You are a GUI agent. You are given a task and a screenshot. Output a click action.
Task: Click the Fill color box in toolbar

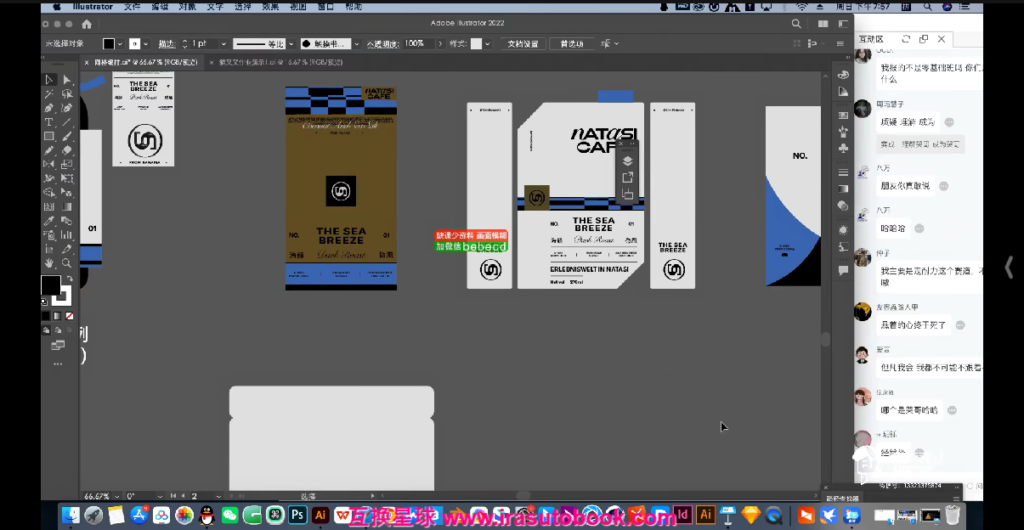point(51,285)
